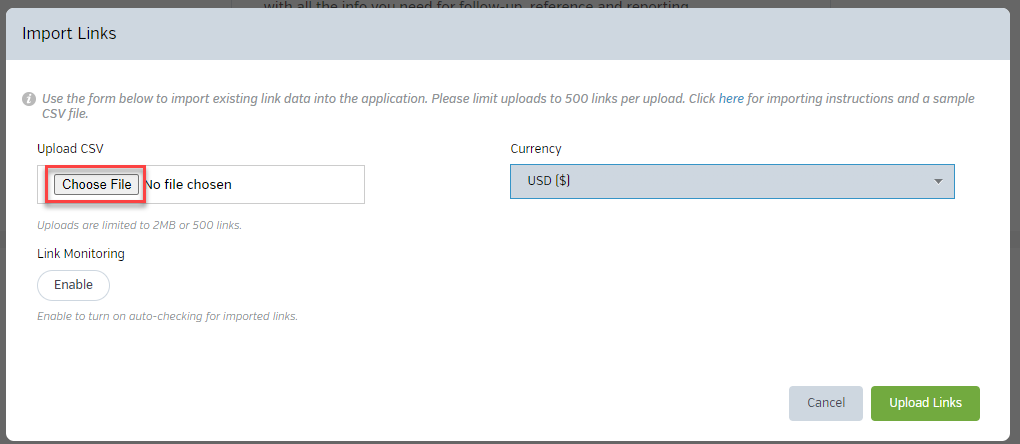
Task: Click the "No file chosen" text
Action: [x=188, y=184]
